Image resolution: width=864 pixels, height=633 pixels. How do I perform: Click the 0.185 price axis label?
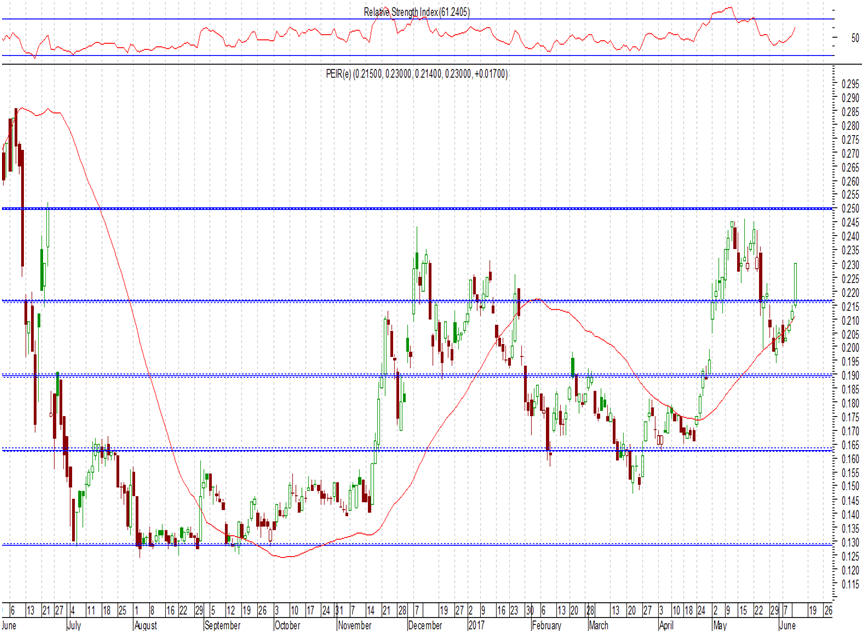[850, 389]
